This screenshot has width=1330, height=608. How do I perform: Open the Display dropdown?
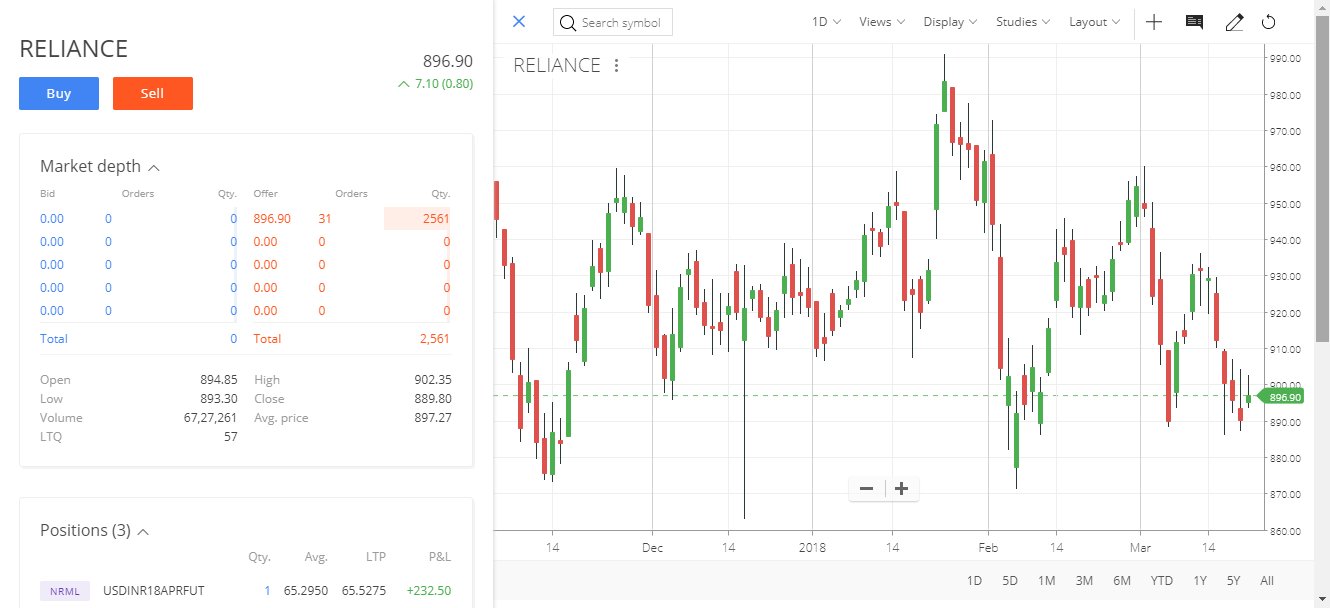(x=951, y=22)
